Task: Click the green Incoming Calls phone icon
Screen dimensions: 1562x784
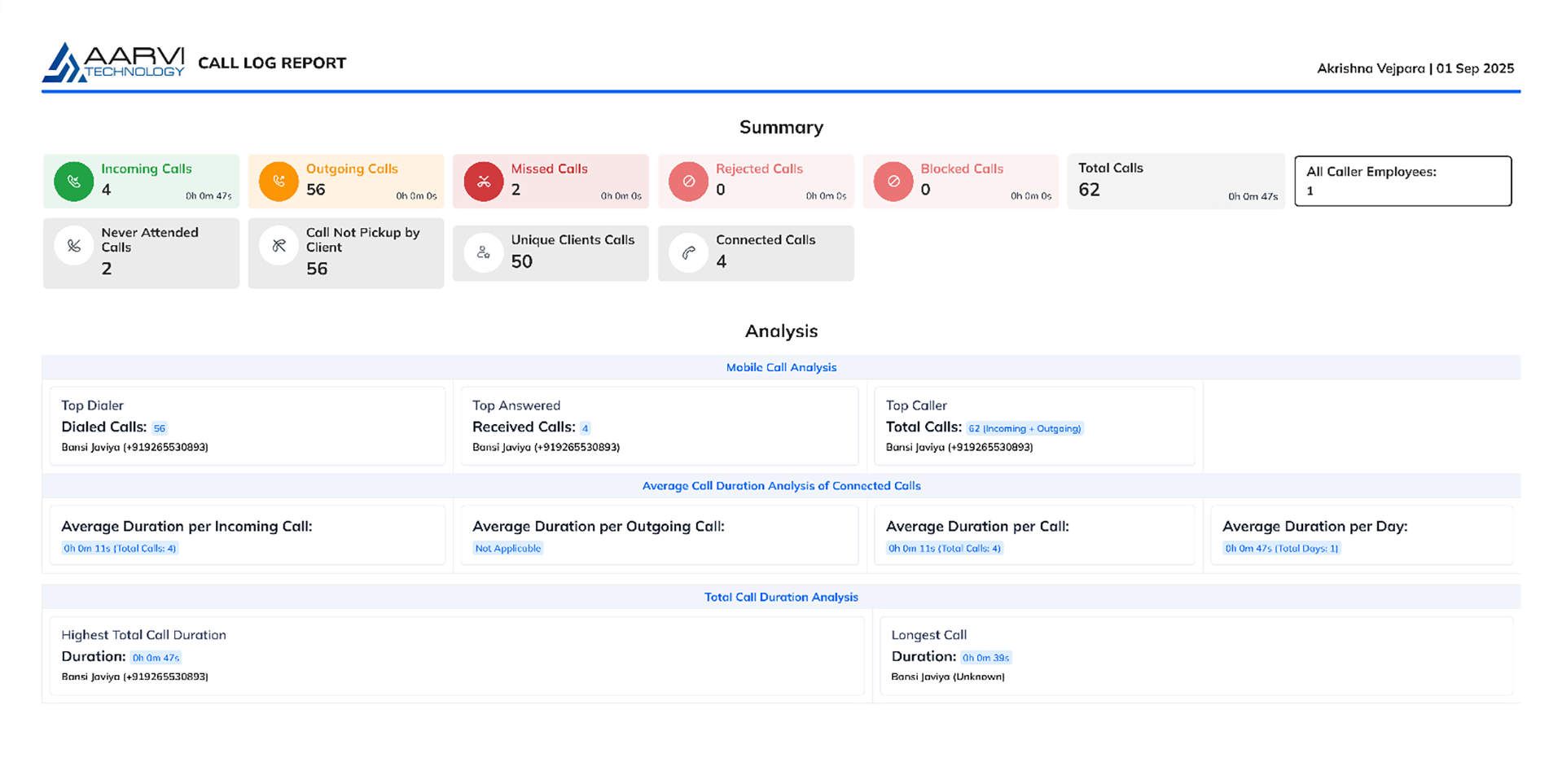Action: [x=74, y=182]
